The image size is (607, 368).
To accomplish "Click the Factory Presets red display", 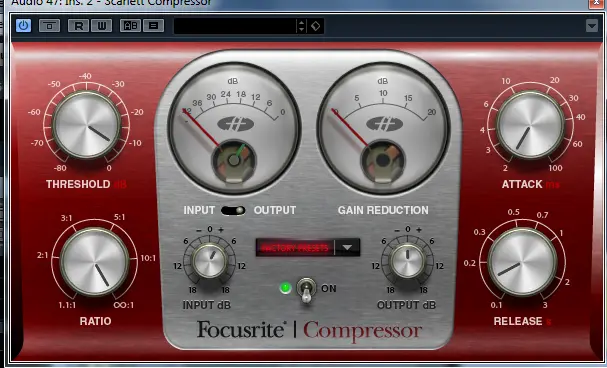I will [295, 248].
